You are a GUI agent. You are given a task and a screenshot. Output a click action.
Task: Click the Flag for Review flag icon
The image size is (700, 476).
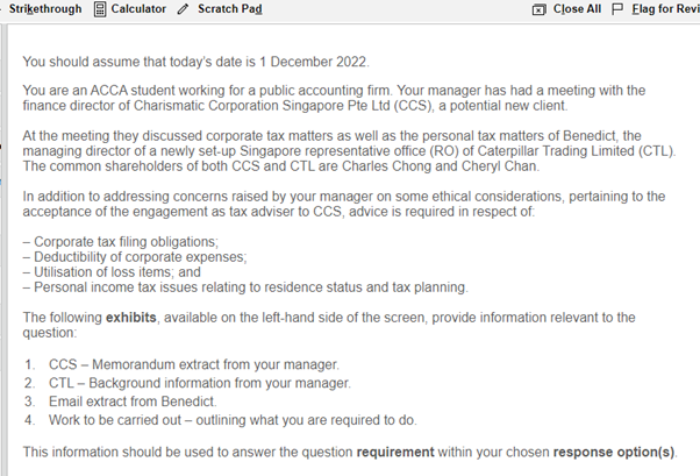click(x=617, y=9)
